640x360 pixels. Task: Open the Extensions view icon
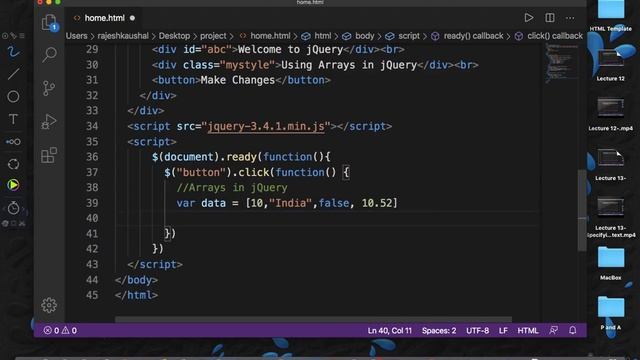[x=49, y=155]
